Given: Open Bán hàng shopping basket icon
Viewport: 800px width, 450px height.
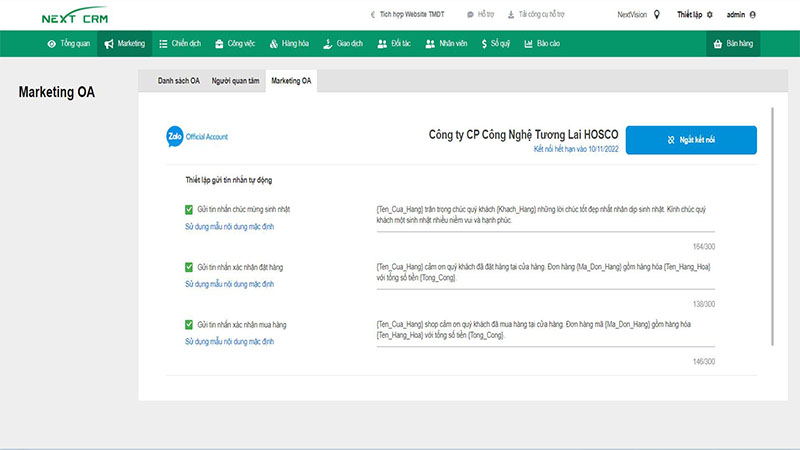Looking at the screenshot, I should click(x=716, y=44).
